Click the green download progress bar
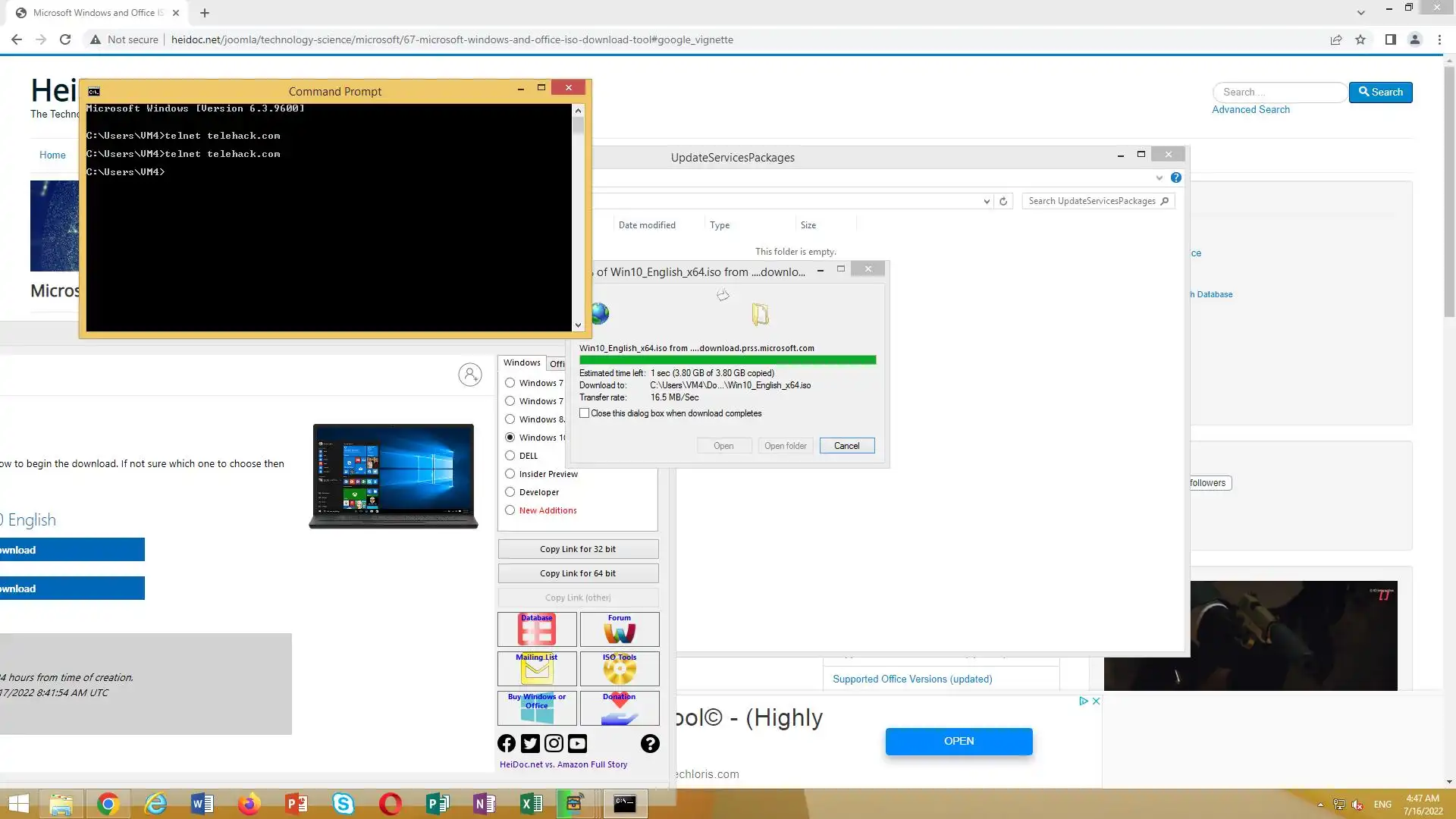Image resolution: width=1456 pixels, height=819 pixels. coord(727,360)
